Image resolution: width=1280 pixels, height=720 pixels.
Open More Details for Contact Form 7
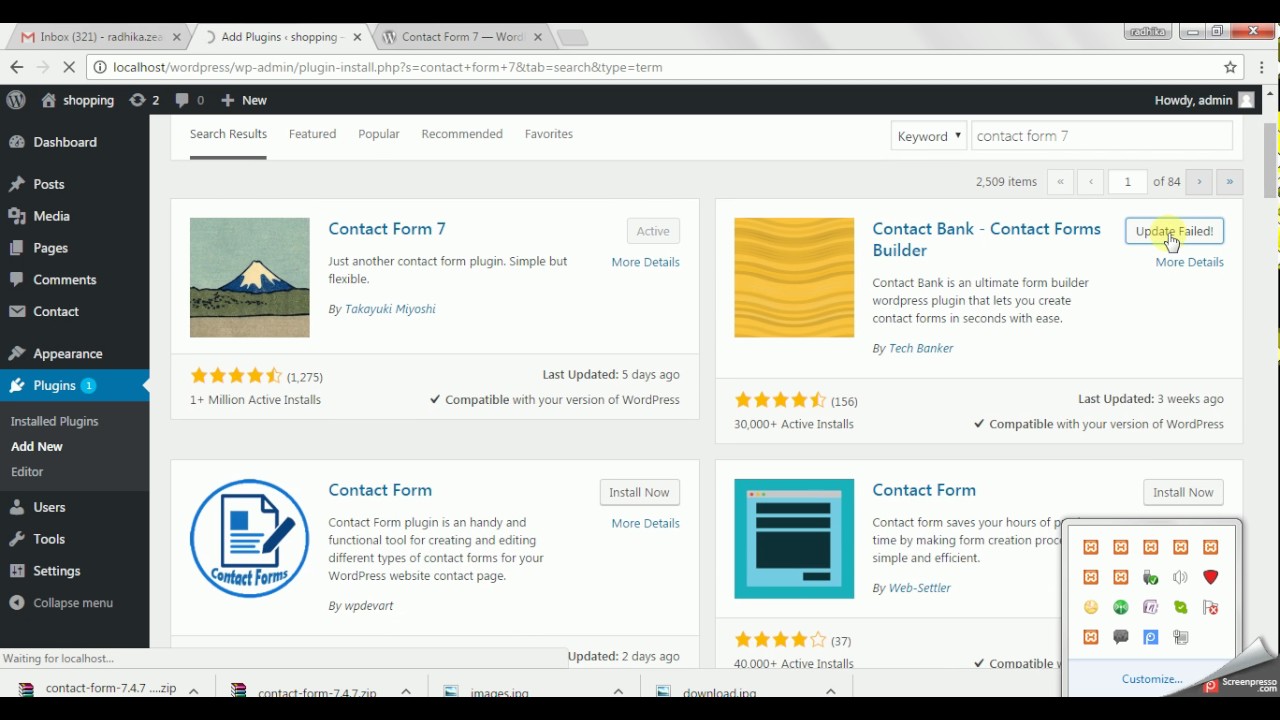[x=645, y=262]
